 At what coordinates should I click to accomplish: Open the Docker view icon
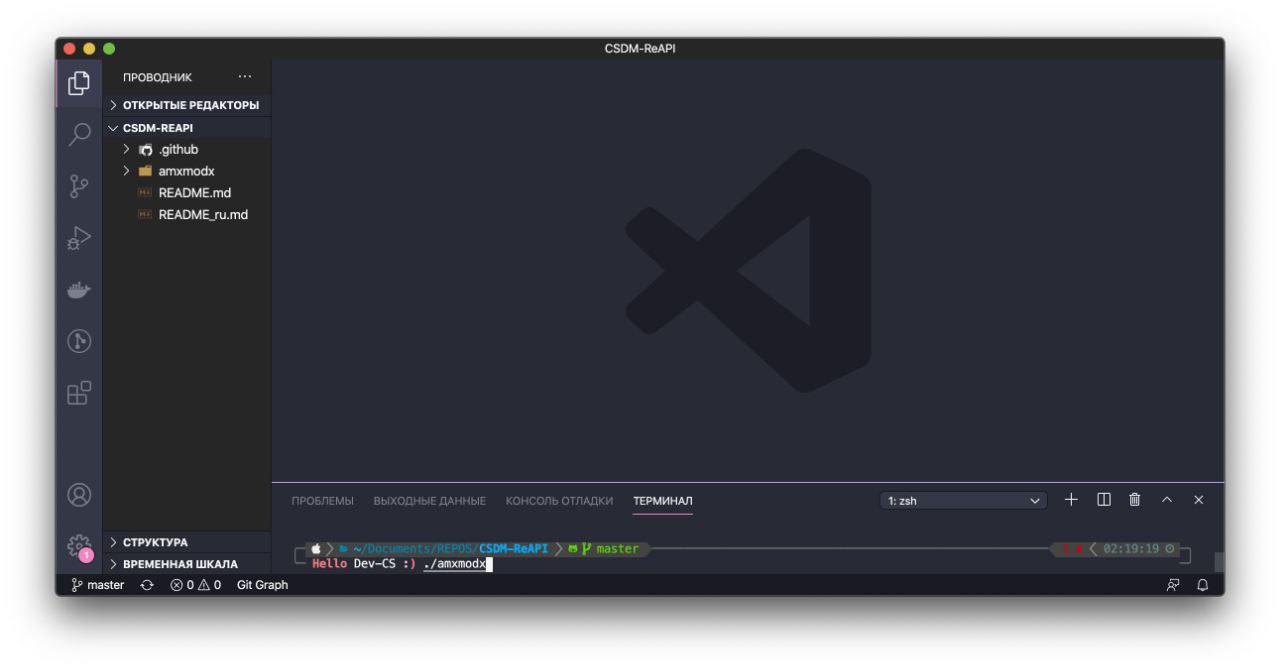(x=79, y=290)
